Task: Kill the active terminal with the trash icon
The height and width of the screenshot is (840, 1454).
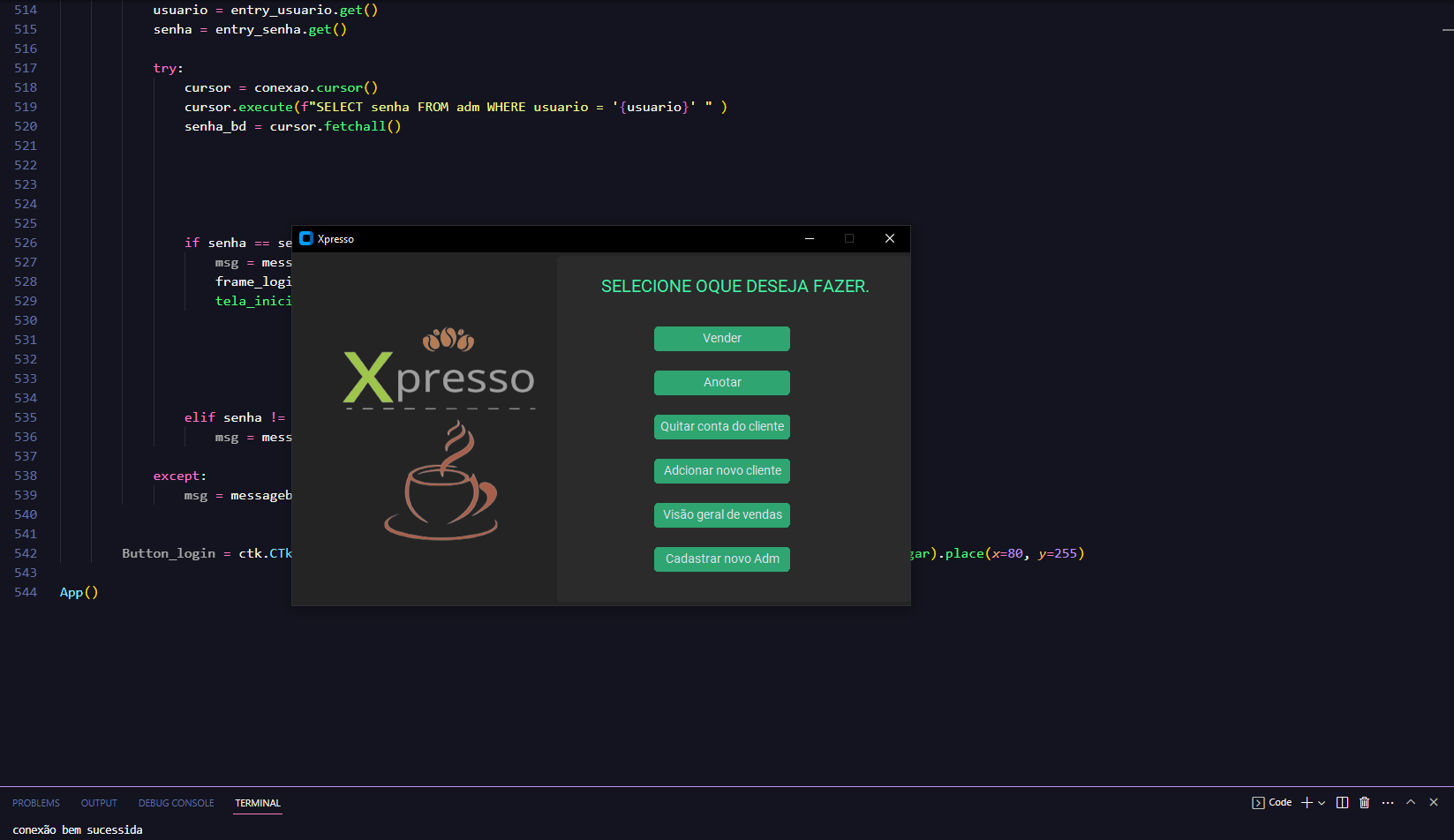Action: [x=1365, y=802]
